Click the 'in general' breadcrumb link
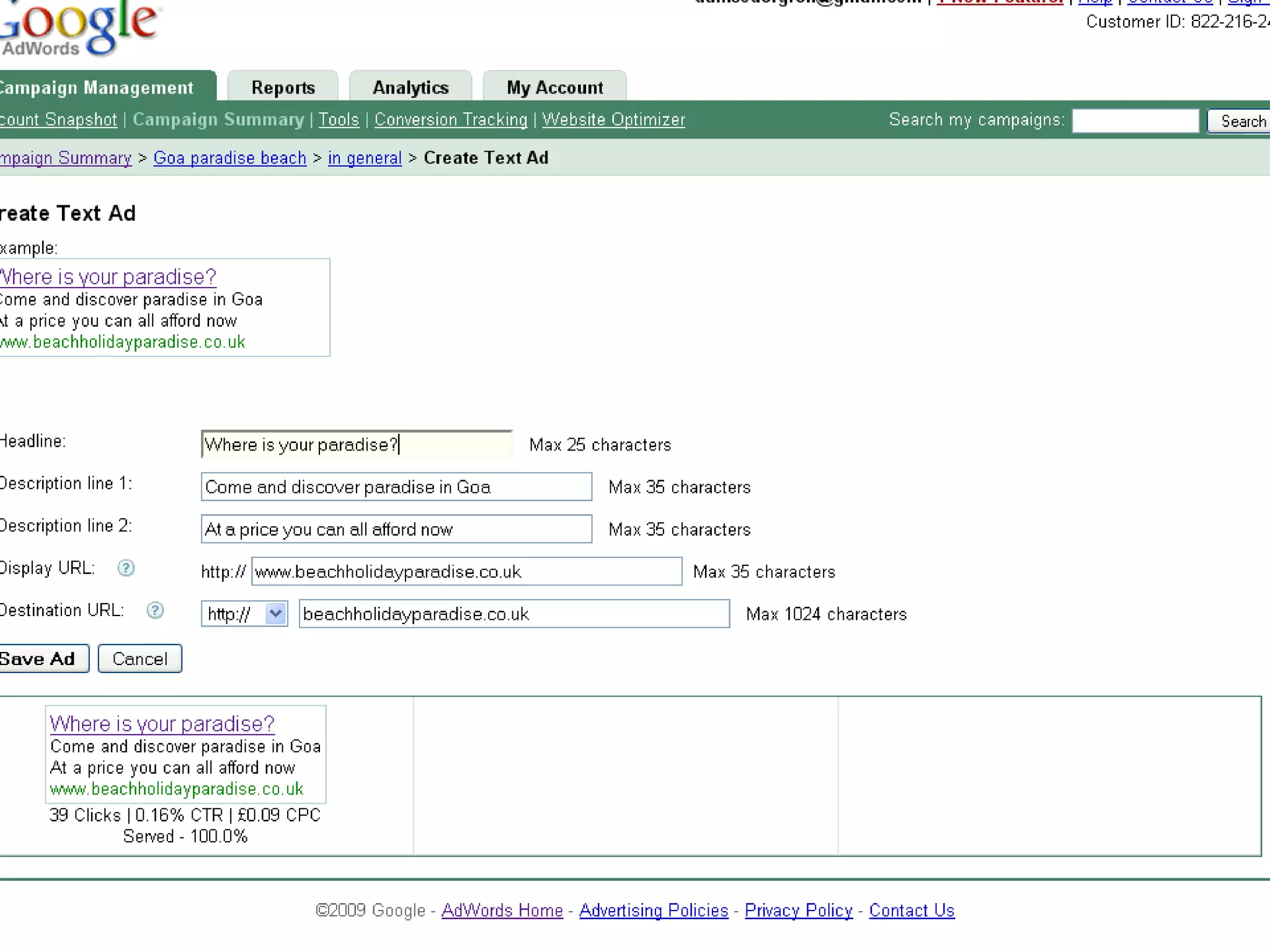Image resolution: width=1270 pixels, height=952 pixels. (365, 158)
